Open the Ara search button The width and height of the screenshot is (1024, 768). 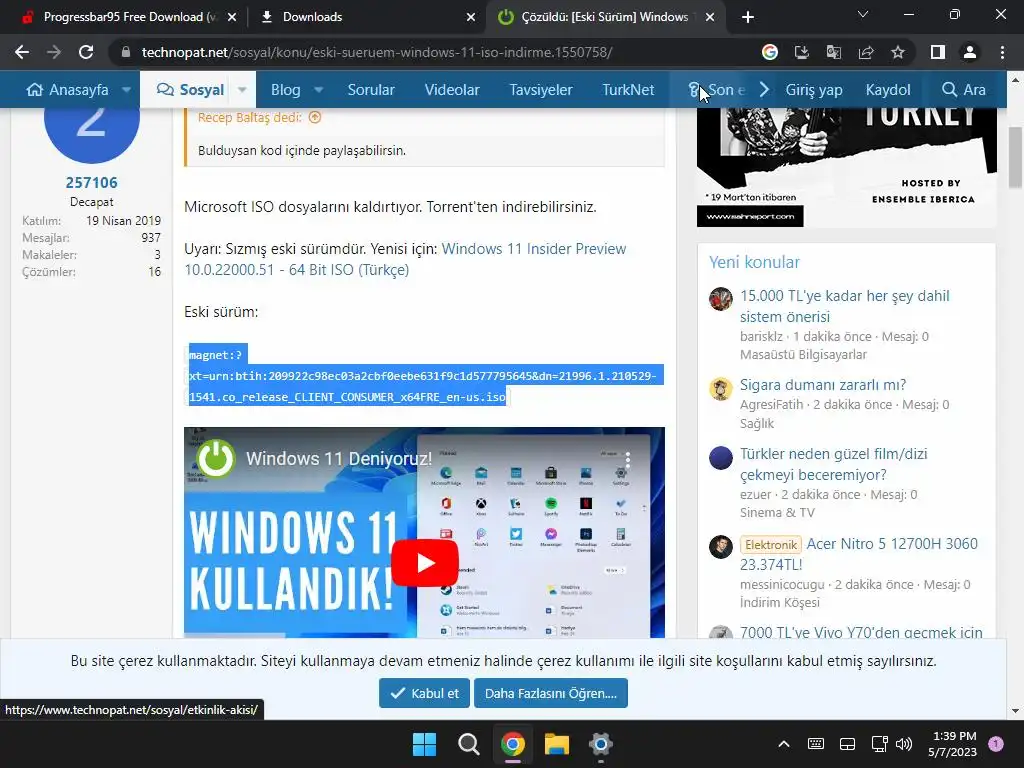tap(963, 89)
